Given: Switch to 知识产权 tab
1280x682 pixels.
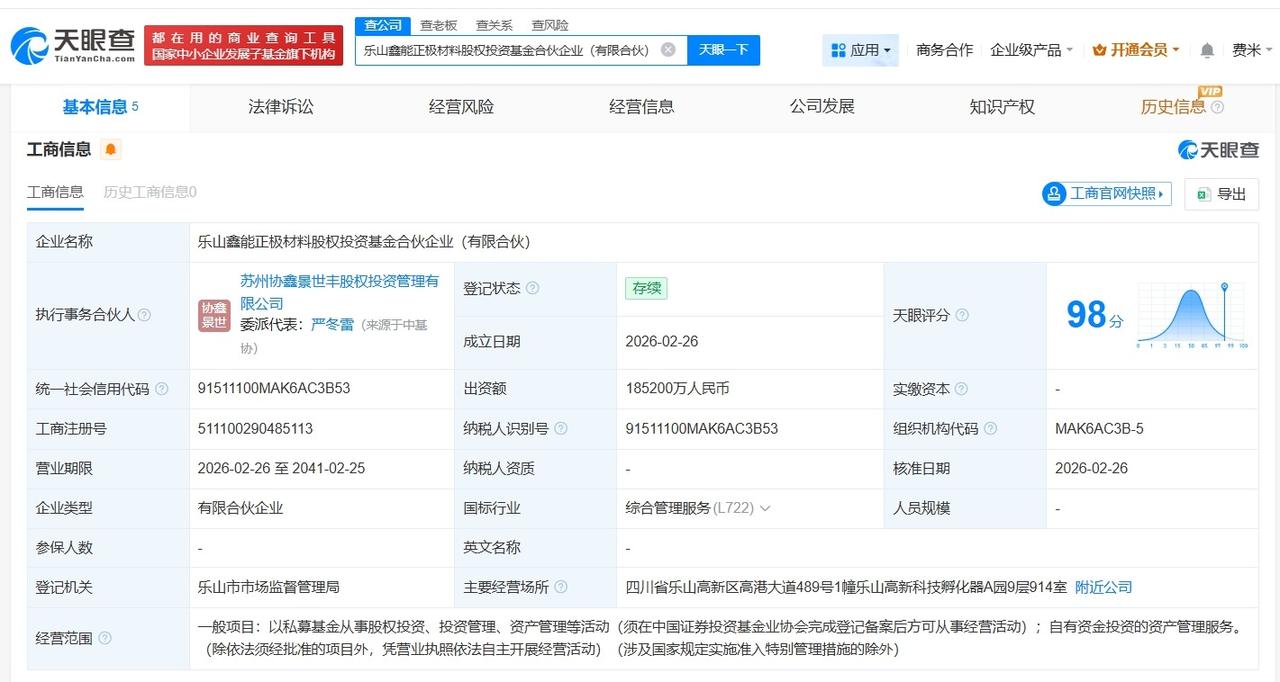Looking at the screenshot, I should point(1002,107).
